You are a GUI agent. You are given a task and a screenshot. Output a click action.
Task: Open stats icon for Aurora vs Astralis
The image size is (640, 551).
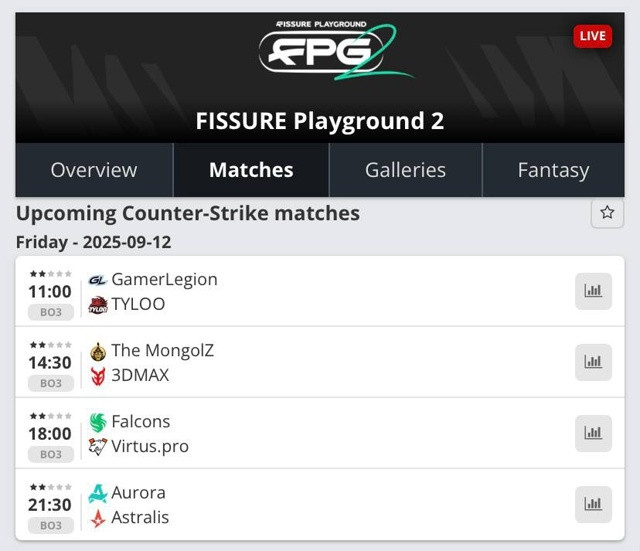(x=593, y=504)
